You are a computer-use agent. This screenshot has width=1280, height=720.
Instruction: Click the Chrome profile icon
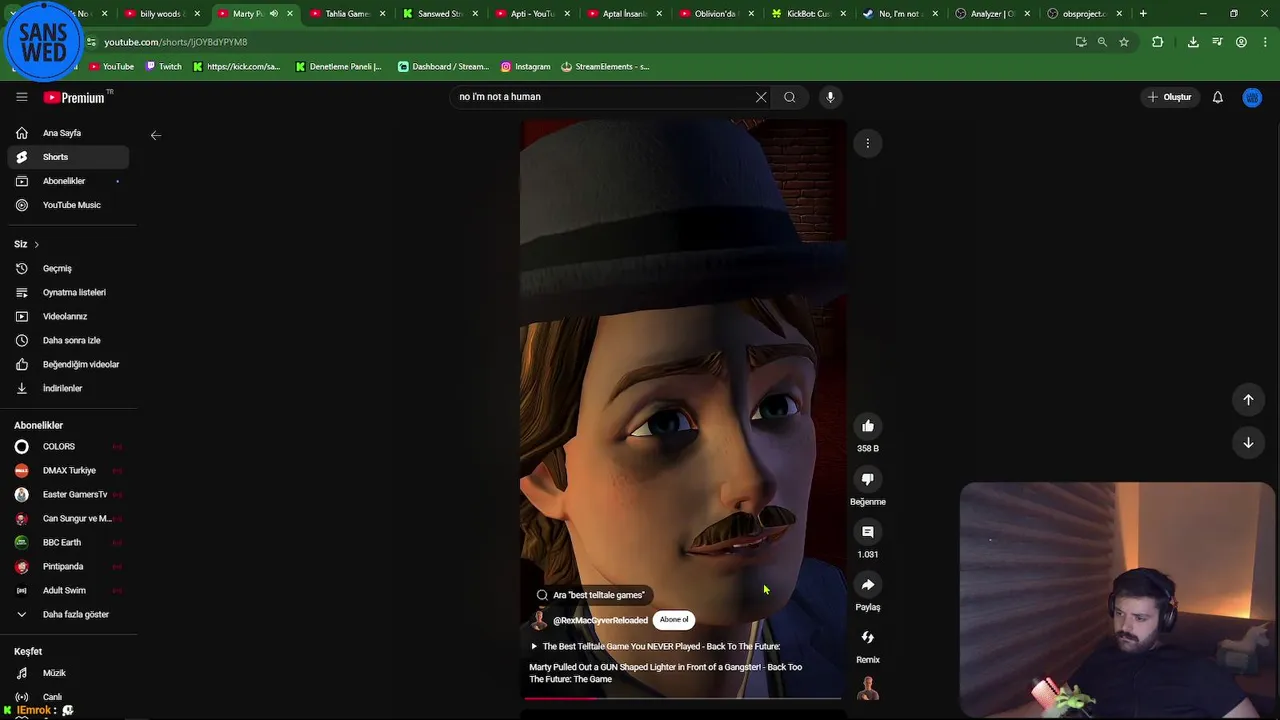pyautogui.click(x=1241, y=42)
